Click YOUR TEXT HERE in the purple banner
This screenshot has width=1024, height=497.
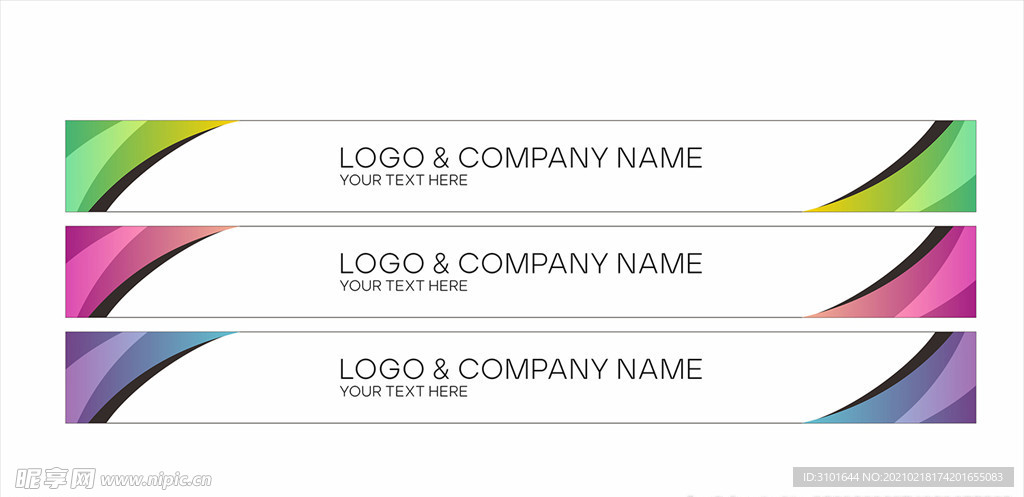click(404, 392)
